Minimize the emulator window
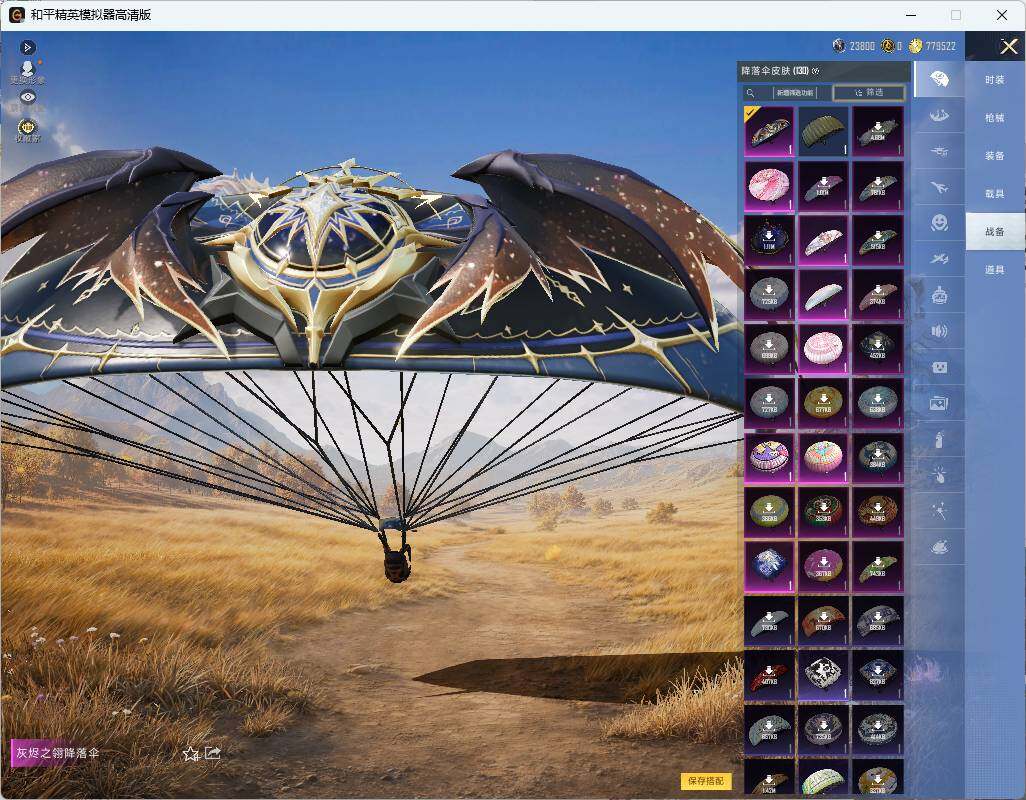Image resolution: width=1026 pixels, height=800 pixels. point(911,15)
